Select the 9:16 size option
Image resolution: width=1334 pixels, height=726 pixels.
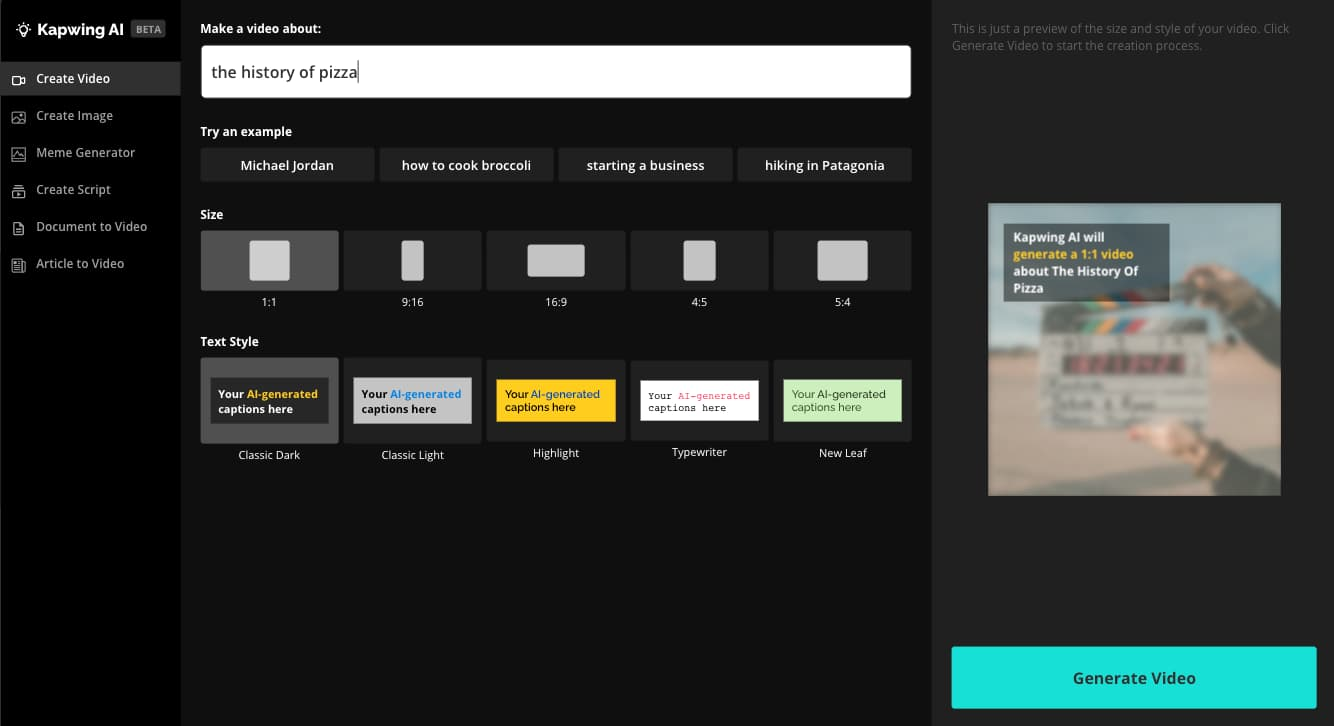pos(412,260)
